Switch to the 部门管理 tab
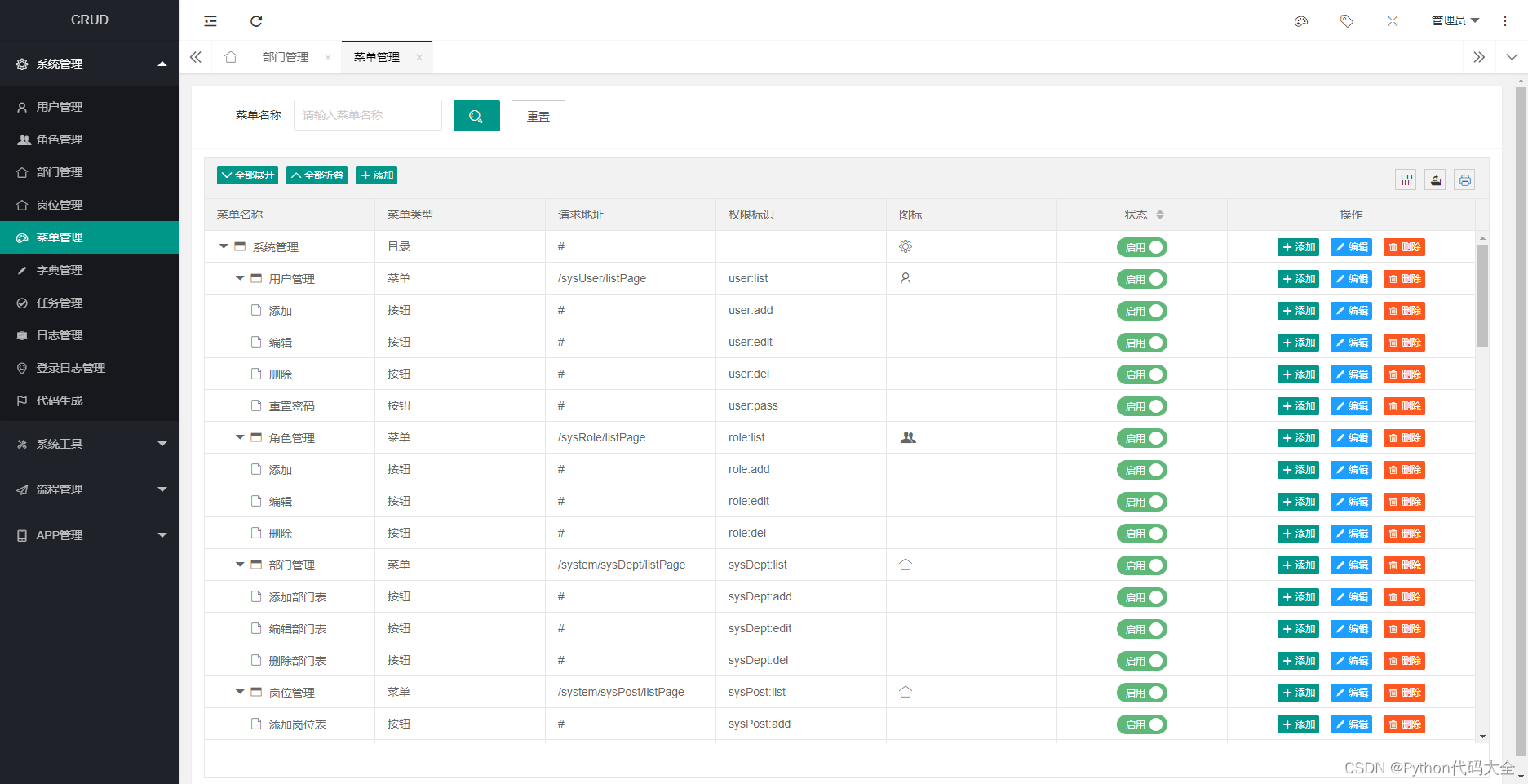 tap(285, 57)
